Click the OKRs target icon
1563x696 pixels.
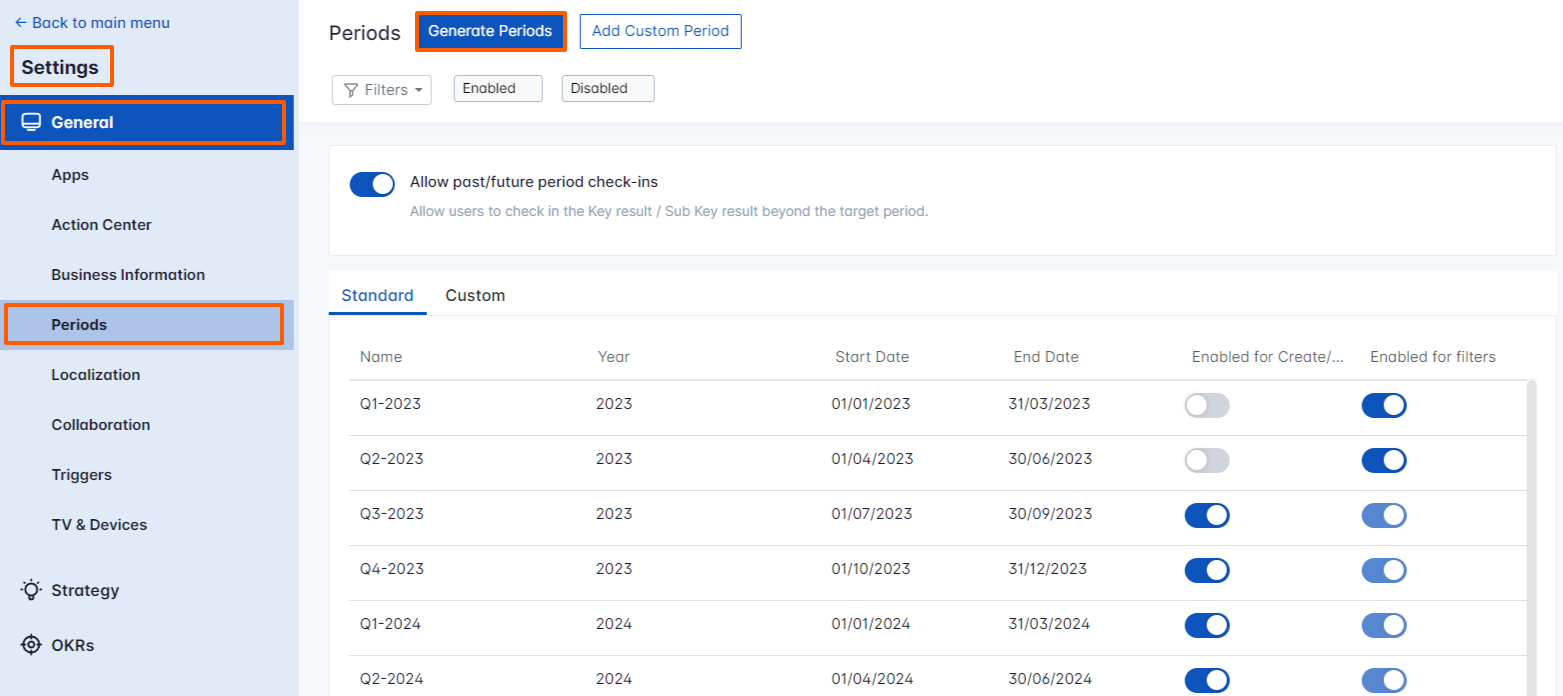[x=31, y=645]
